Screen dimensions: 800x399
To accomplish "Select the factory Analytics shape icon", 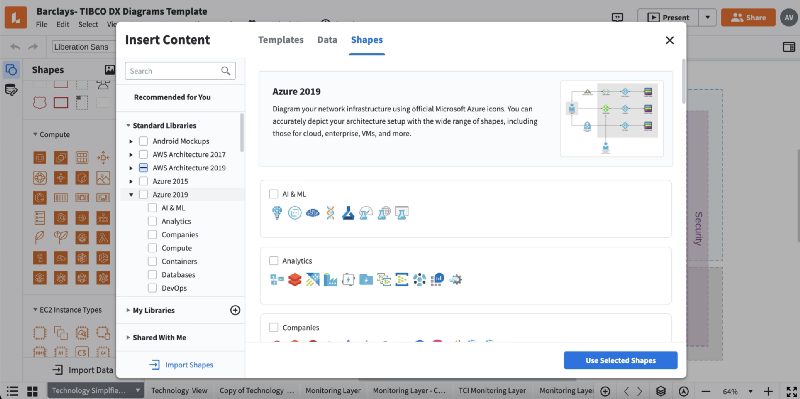I will (x=331, y=280).
